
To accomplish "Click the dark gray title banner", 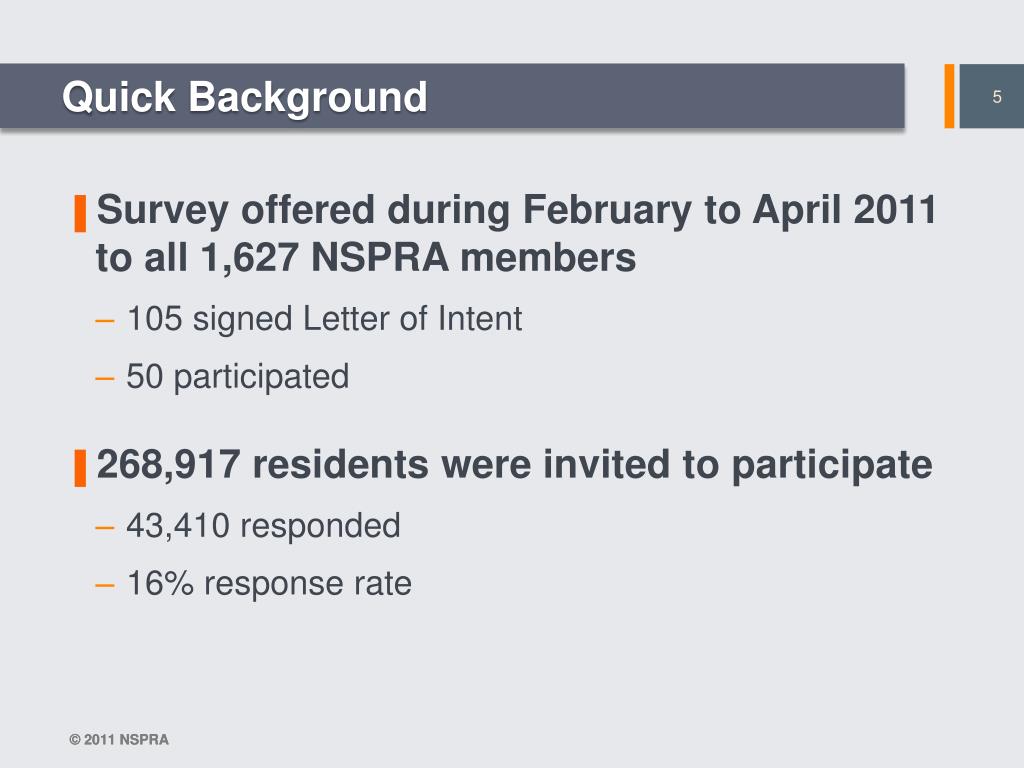I will click(x=452, y=96).
